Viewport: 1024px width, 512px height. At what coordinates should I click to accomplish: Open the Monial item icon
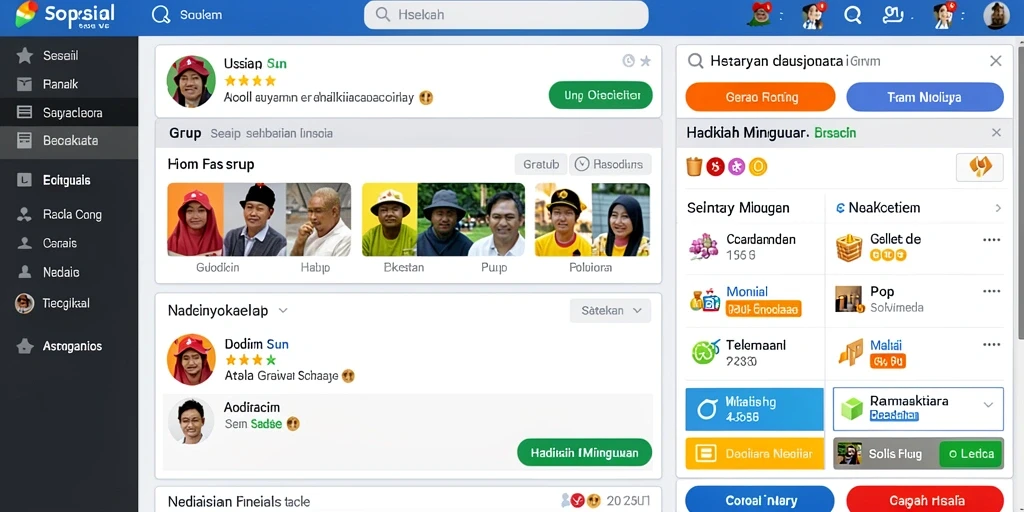click(x=705, y=300)
